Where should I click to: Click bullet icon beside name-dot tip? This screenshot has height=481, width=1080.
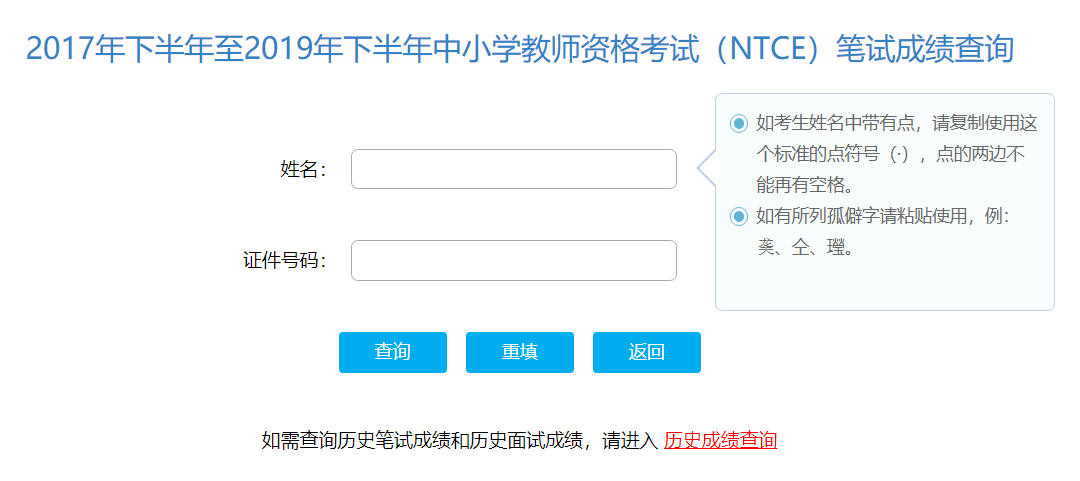click(738, 124)
